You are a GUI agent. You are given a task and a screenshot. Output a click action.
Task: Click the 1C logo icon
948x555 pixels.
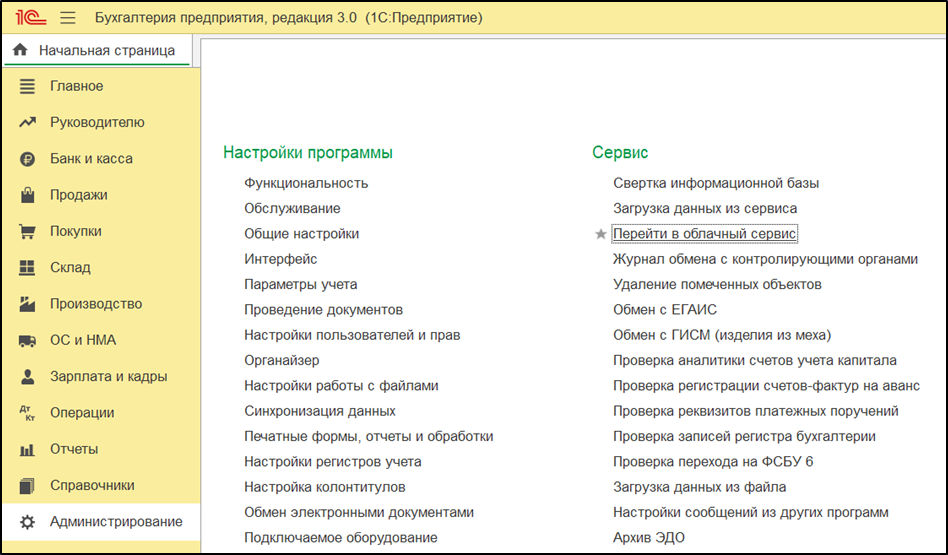31,18
